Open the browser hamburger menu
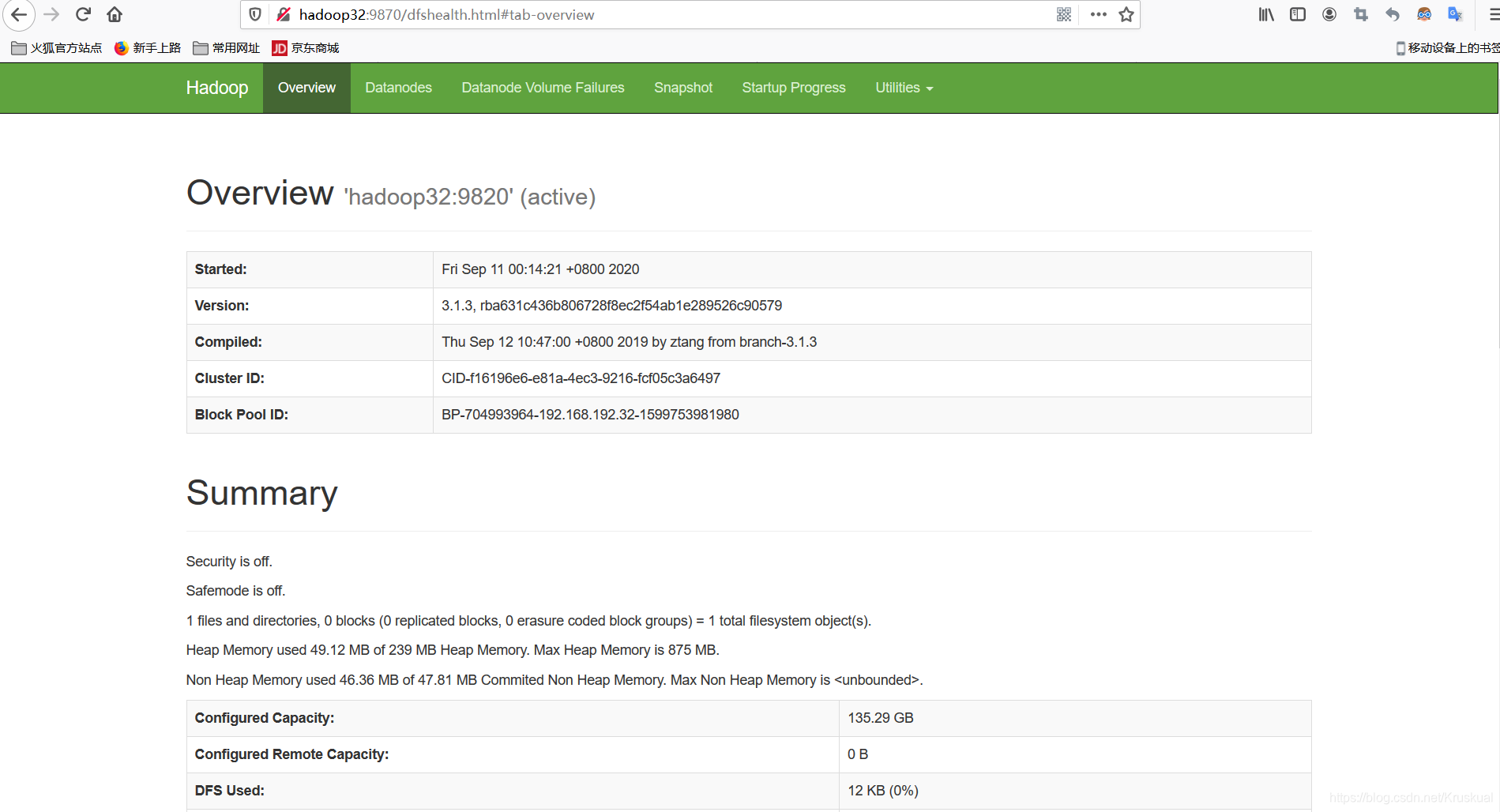This screenshot has width=1500, height=812. coord(1493,14)
